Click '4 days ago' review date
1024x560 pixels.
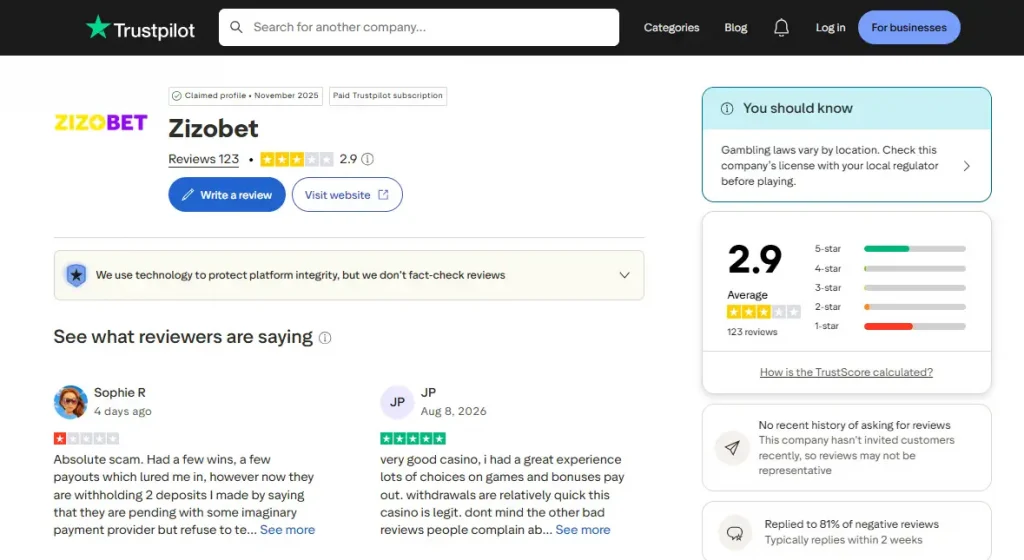pyautogui.click(x=123, y=411)
